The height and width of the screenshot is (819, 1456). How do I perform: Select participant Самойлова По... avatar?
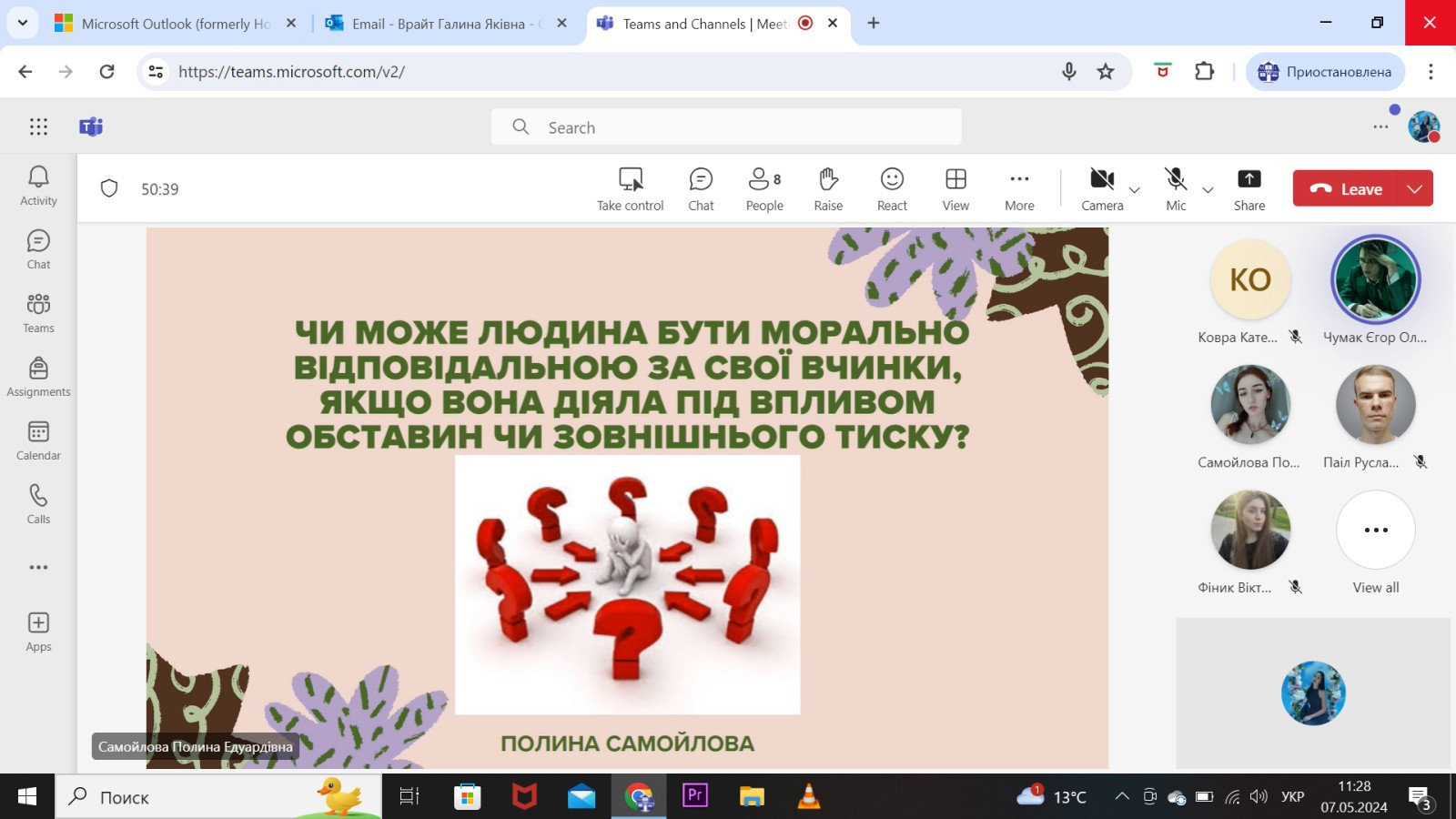click(1250, 405)
